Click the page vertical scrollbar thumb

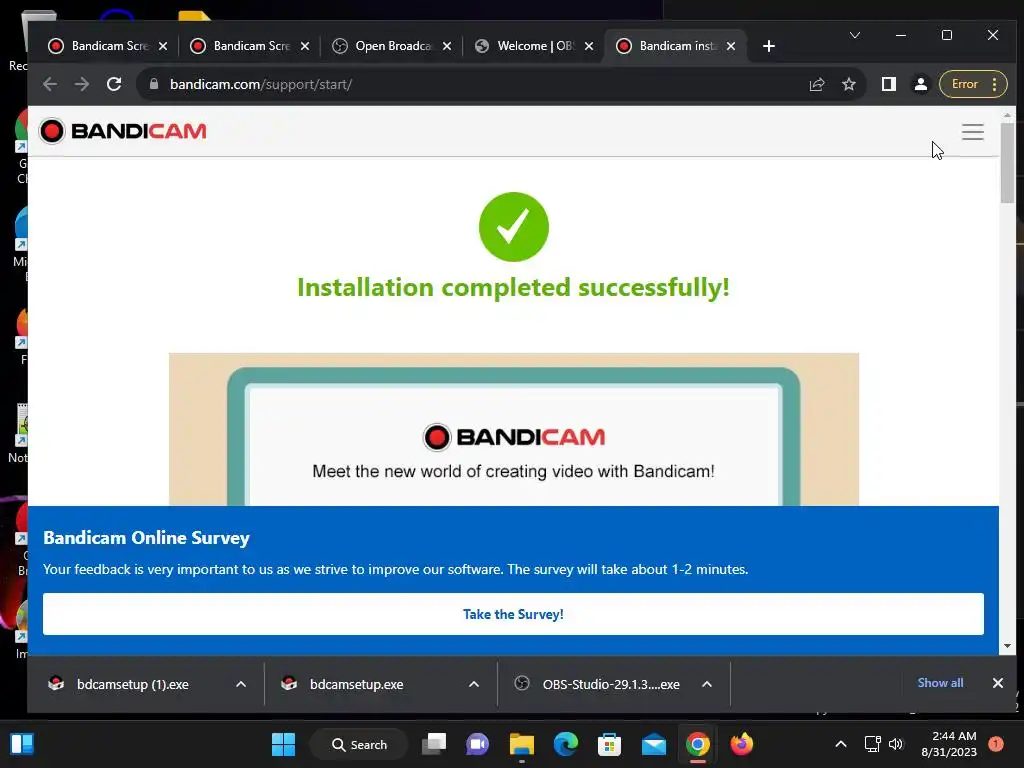click(x=1007, y=162)
